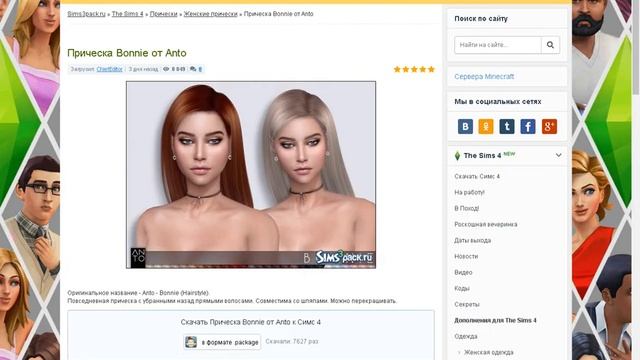This screenshot has width=640, height=360.
Task: Collapse The Sims 4 menu chevron
Action: (x=558, y=155)
